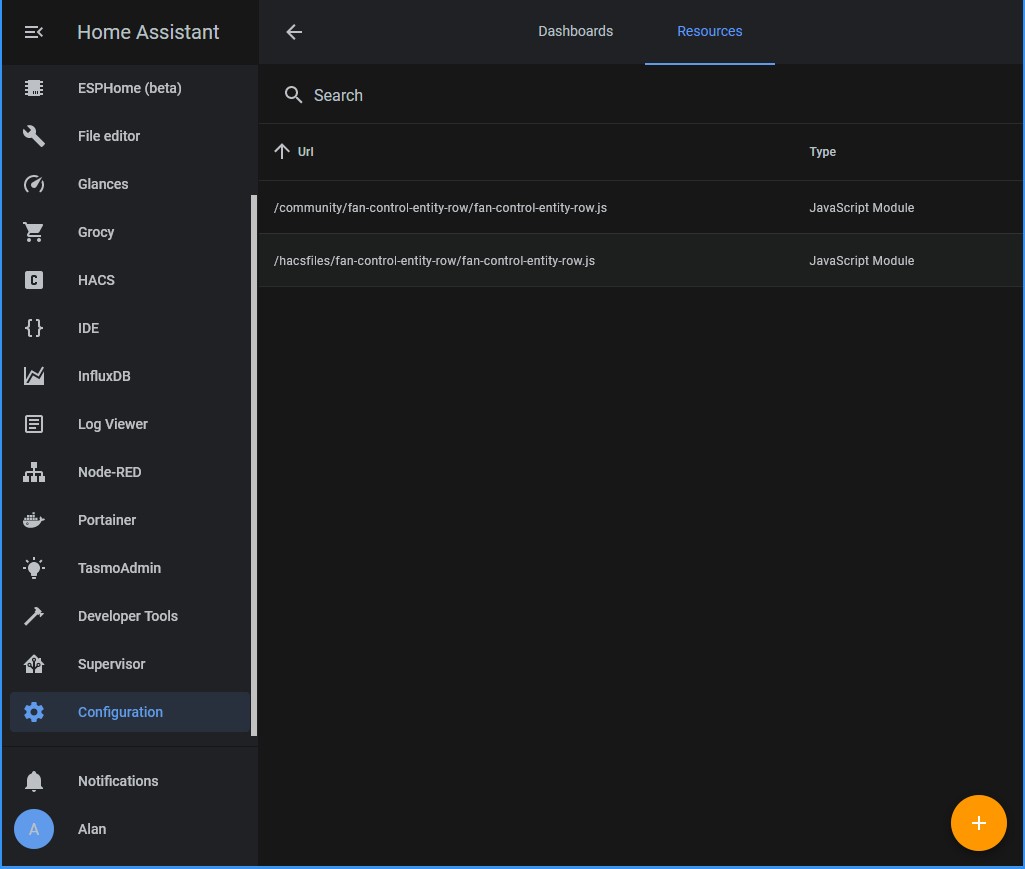Open the InfluxDB chart icon
This screenshot has height=869, width=1025.
point(33,376)
